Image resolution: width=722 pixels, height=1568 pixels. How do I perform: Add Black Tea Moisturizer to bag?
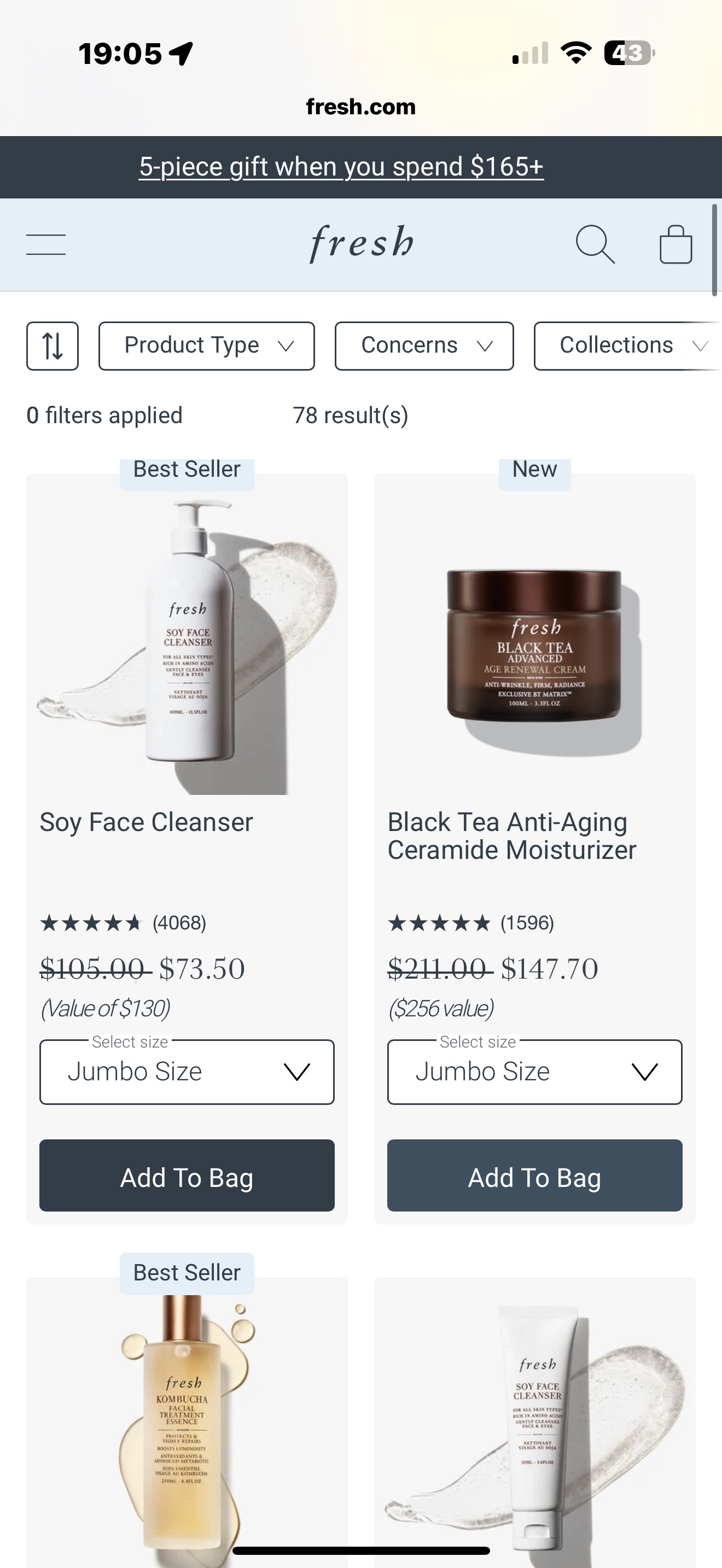point(534,1175)
